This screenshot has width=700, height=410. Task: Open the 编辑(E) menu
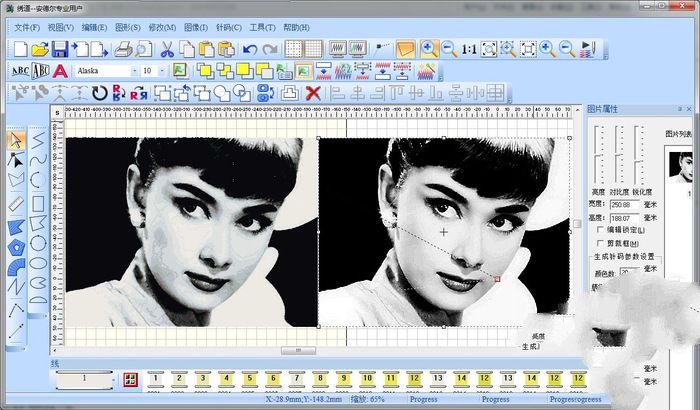94,28
